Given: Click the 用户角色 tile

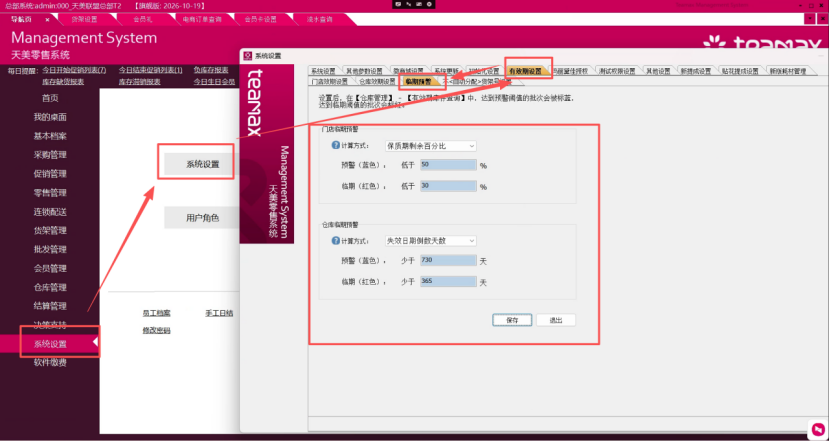Looking at the screenshot, I should point(202,217).
